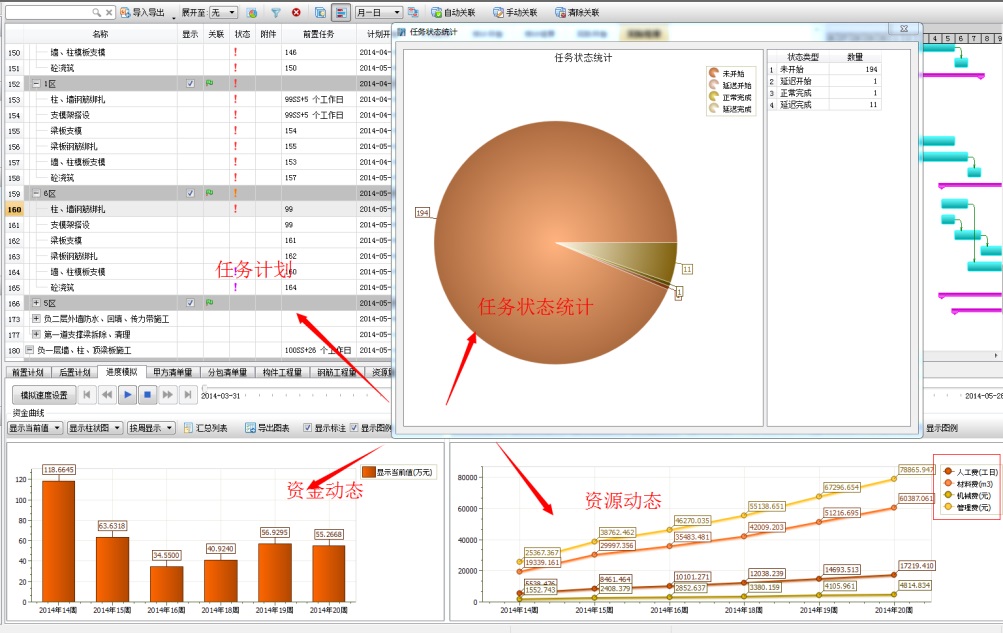Image resolution: width=1003 pixels, height=633 pixels.
Task: Jump to simulation start with skip-first button
Action: pyautogui.click(x=87, y=395)
